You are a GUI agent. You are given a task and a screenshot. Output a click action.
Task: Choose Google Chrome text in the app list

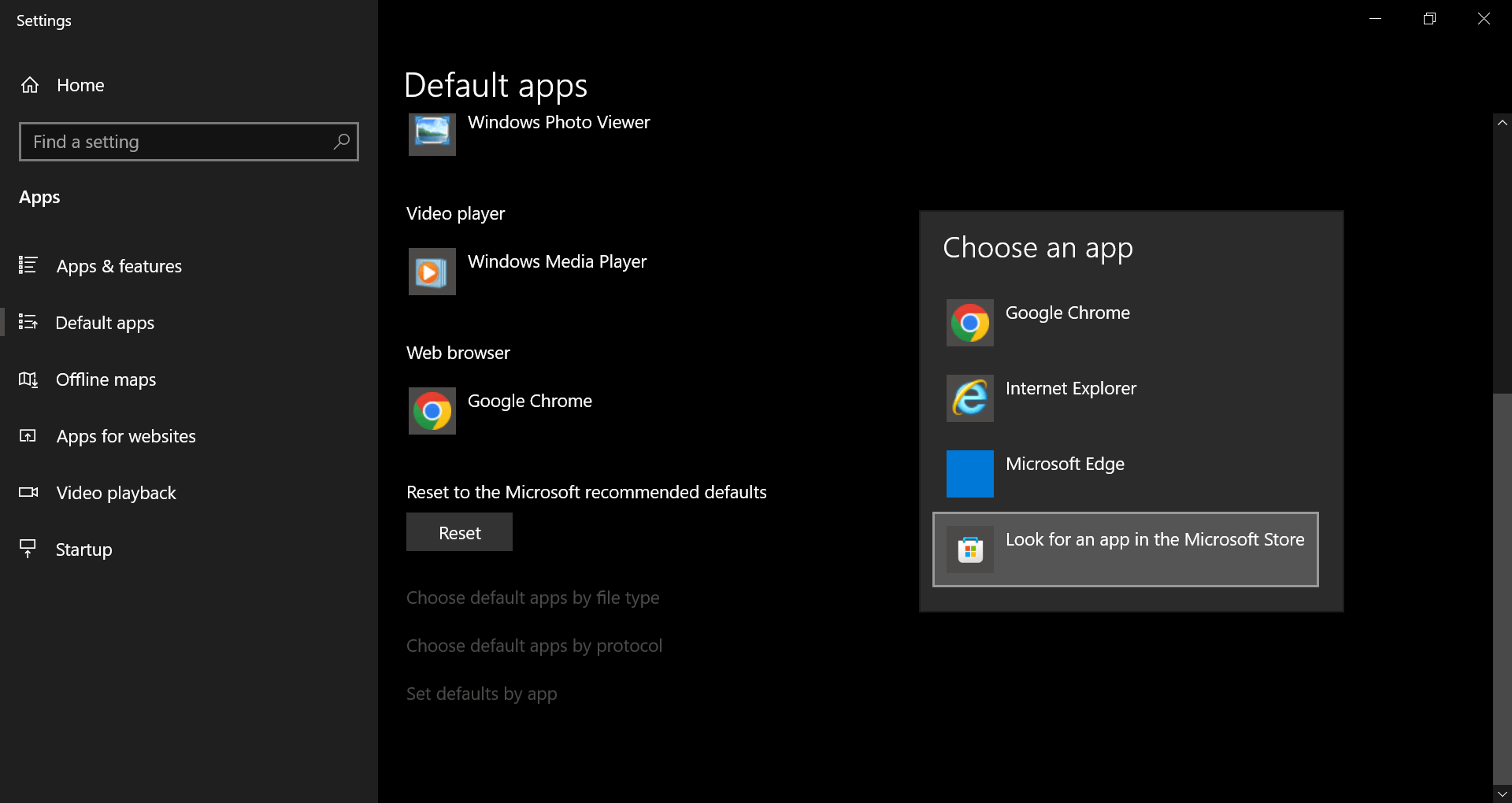click(1067, 313)
